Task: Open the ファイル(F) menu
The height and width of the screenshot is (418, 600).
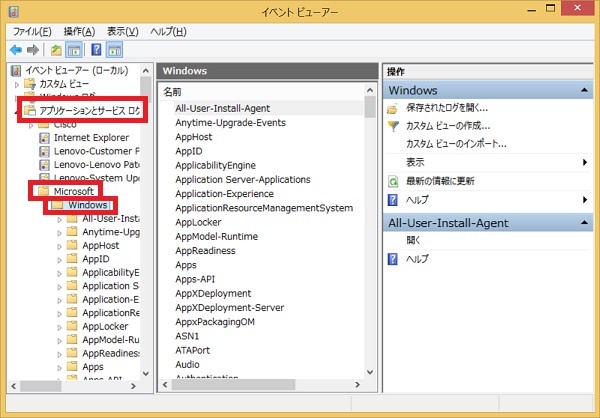Action: [x=32, y=31]
